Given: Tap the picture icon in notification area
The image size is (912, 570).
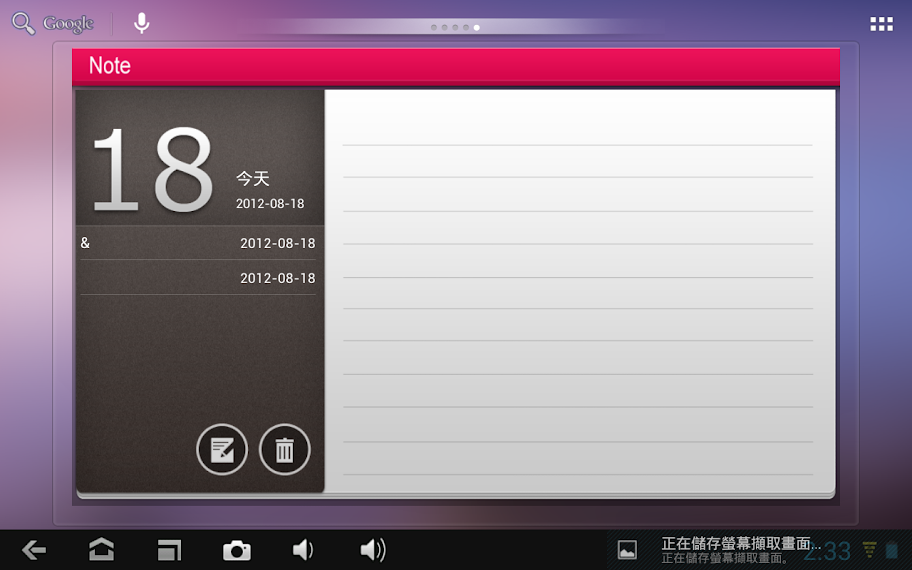Looking at the screenshot, I should tap(627, 550).
